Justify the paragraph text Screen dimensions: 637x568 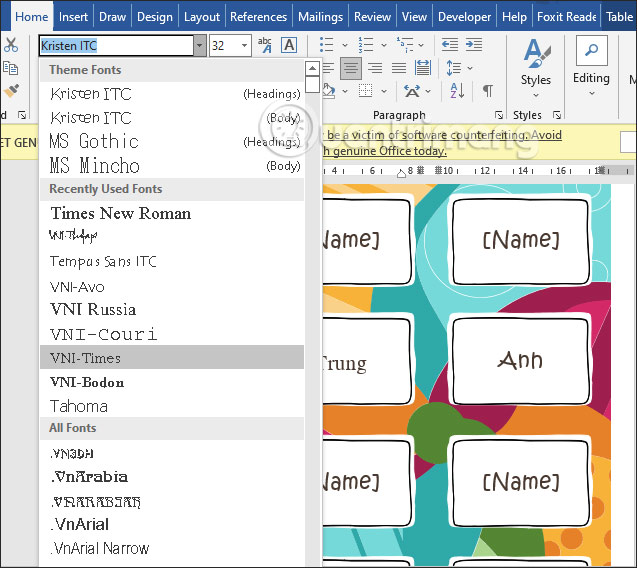(x=399, y=68)
